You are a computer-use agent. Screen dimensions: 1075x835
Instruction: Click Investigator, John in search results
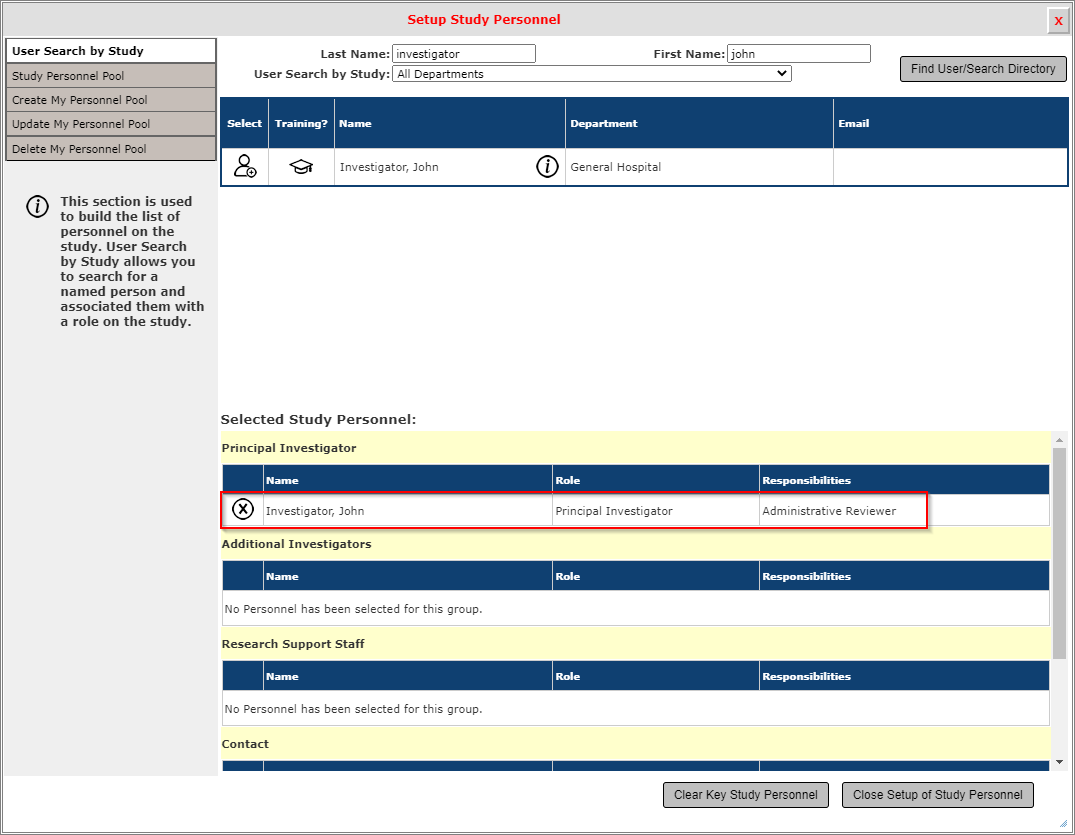pos(389,167)
